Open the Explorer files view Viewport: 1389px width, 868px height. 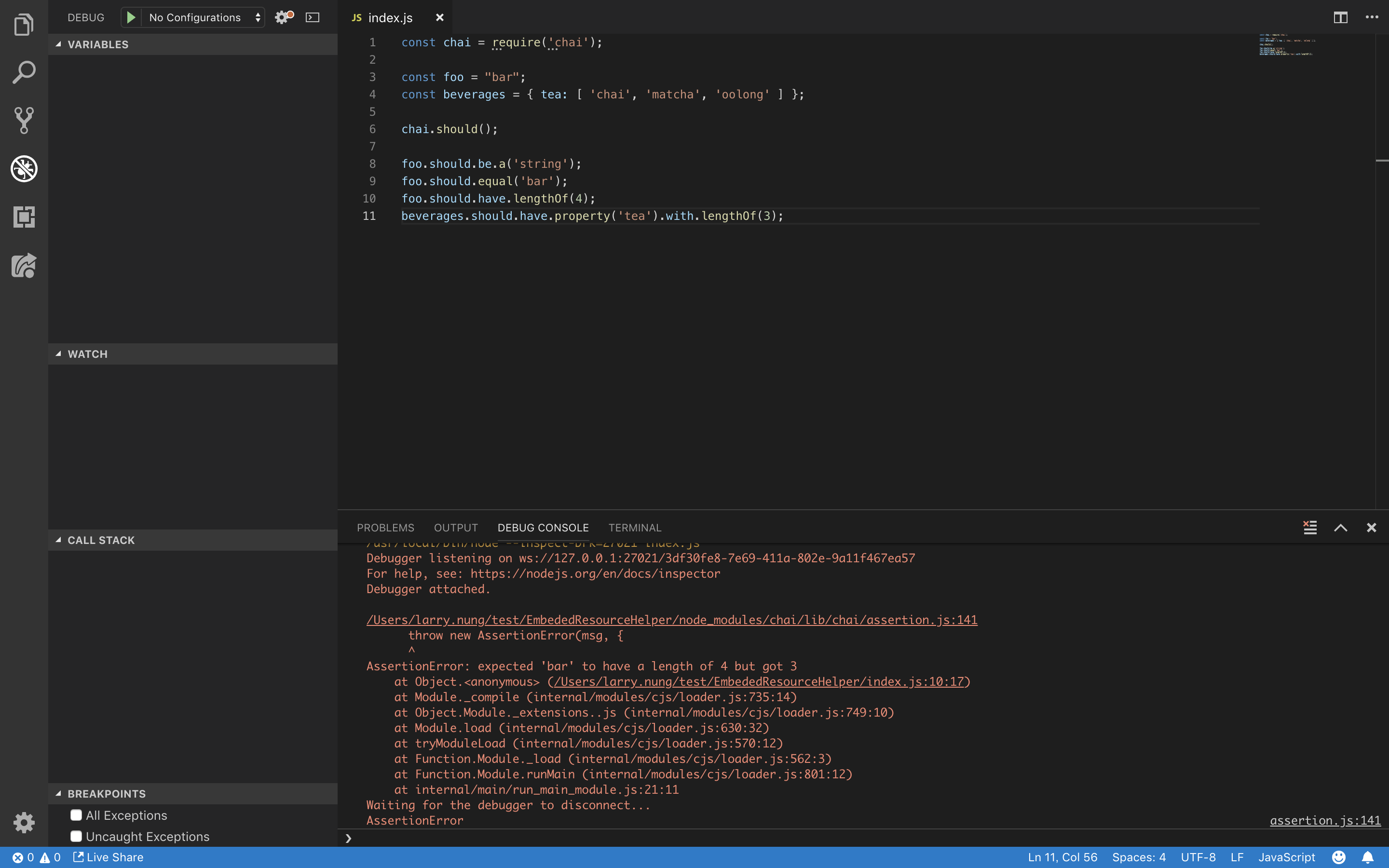(x=24, y=25)
